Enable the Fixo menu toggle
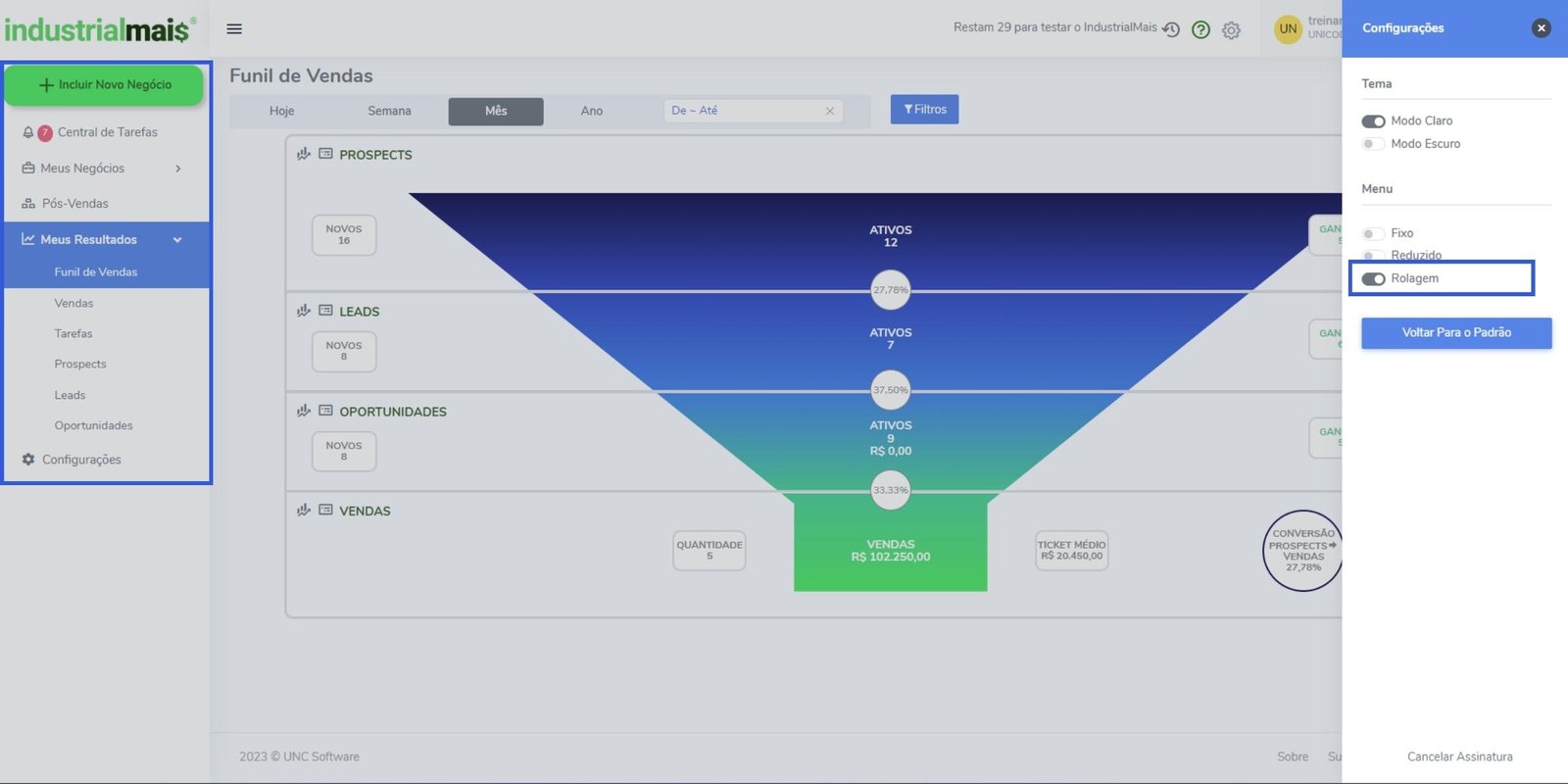 (1373, 233)
